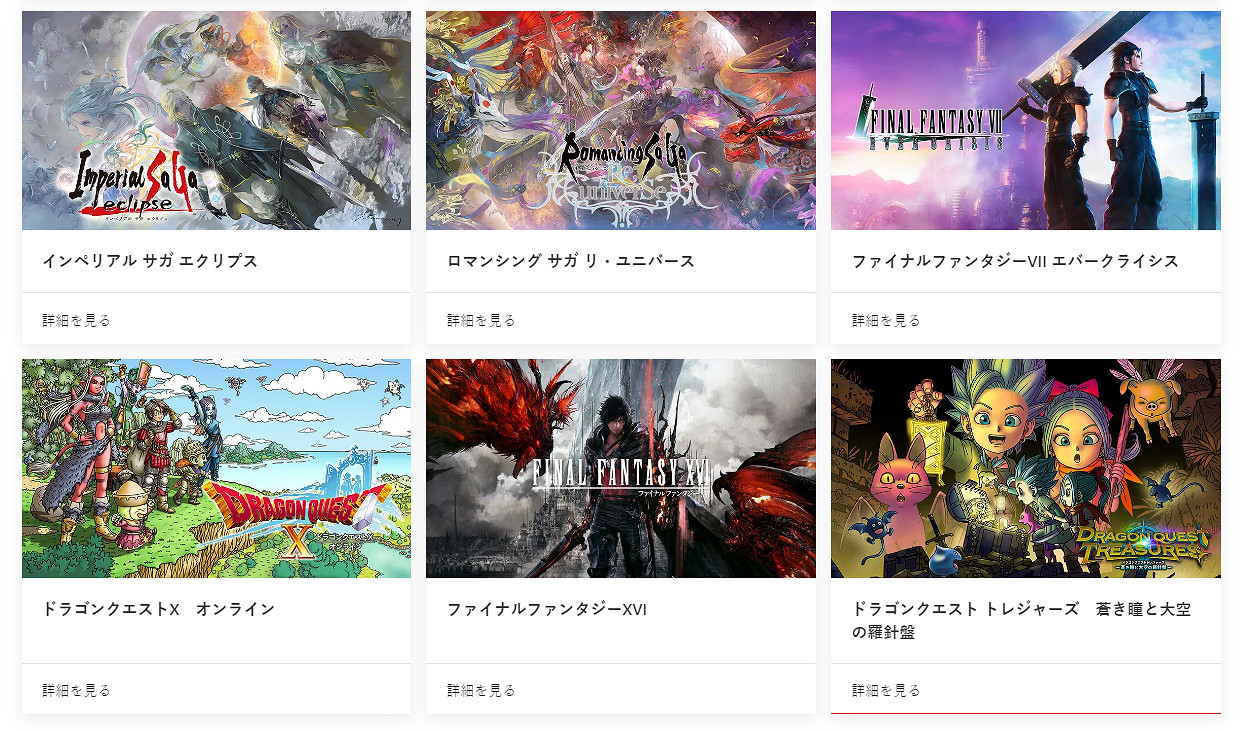The image size is (1246, 731).
Task: Select the Final Fantasy VII Ever Crisis image
Action: point(1026,120)
